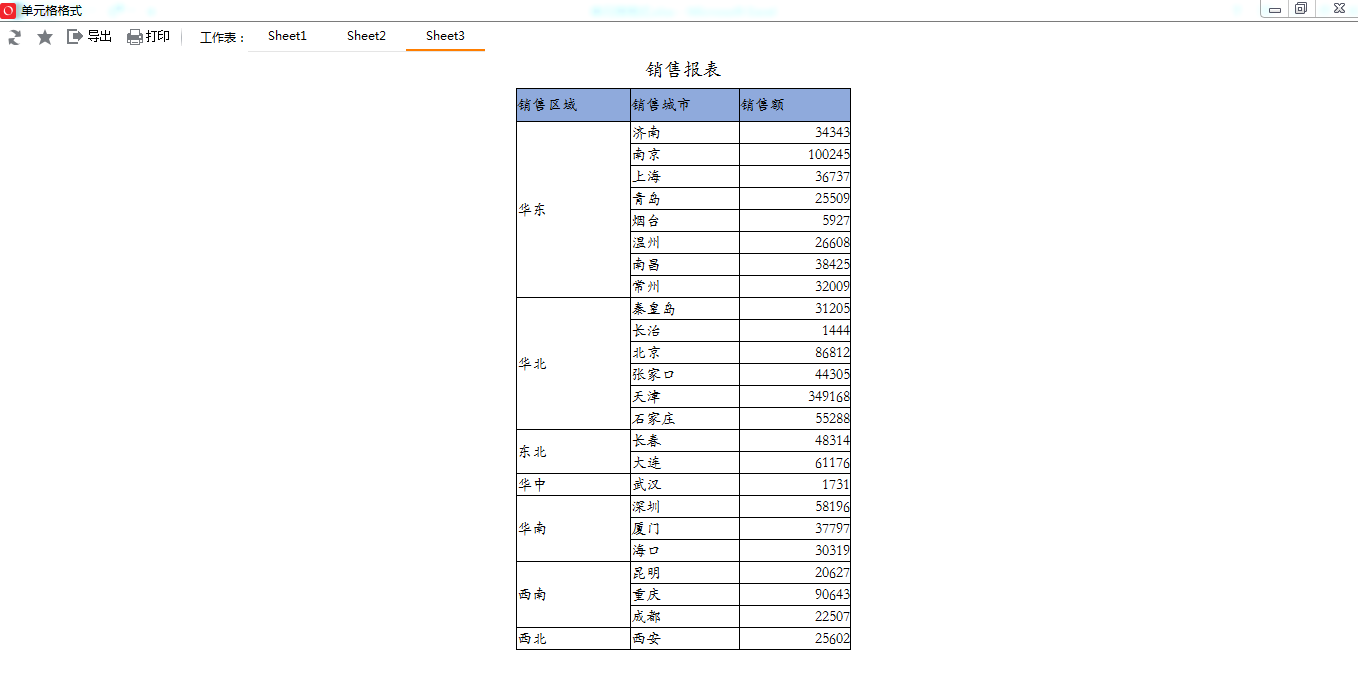Screen dimensions: 1358x677
Task: Select the 销售额 column header
Action: point(795,105)
